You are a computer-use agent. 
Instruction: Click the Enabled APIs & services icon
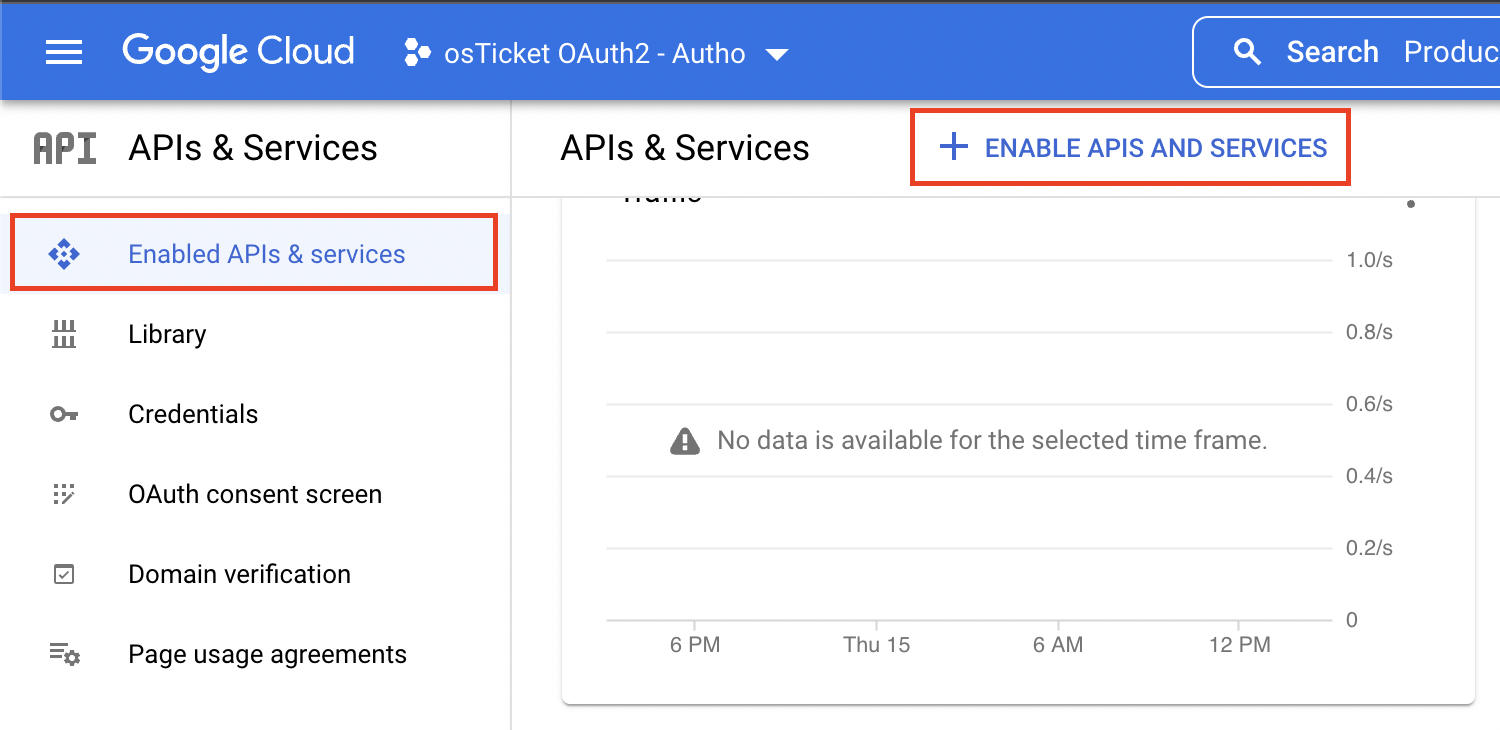[x=64, y=254]
